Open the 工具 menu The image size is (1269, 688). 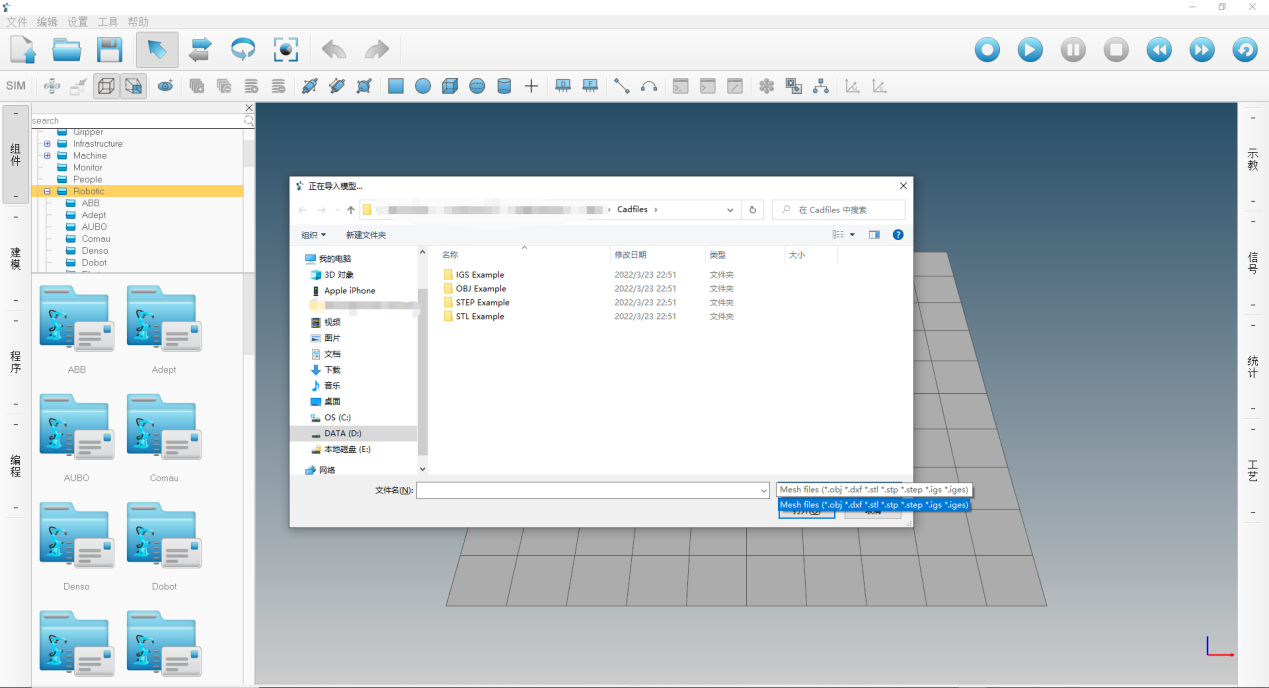107,22
